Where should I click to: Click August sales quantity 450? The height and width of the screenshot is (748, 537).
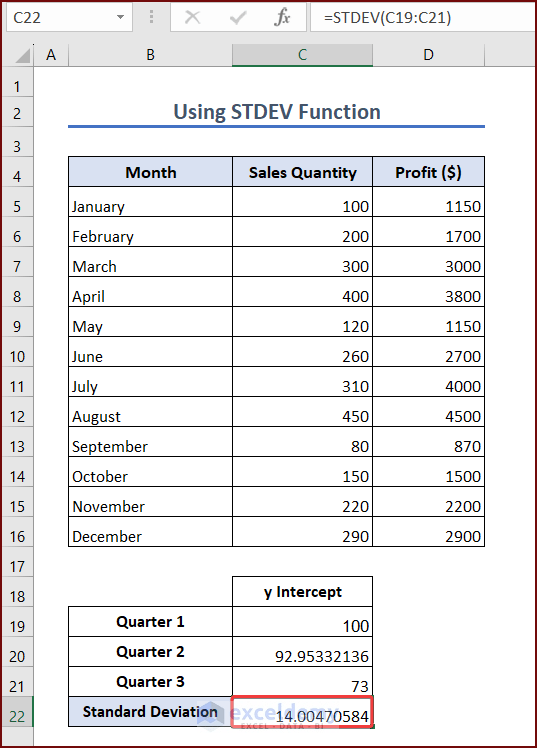pos(302,412)
